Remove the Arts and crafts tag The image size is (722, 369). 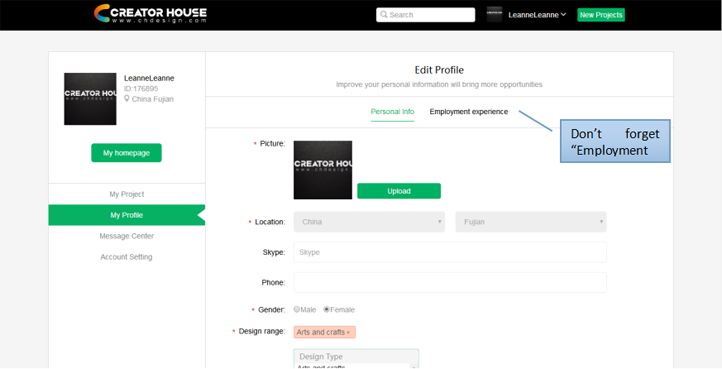(348, 333)
